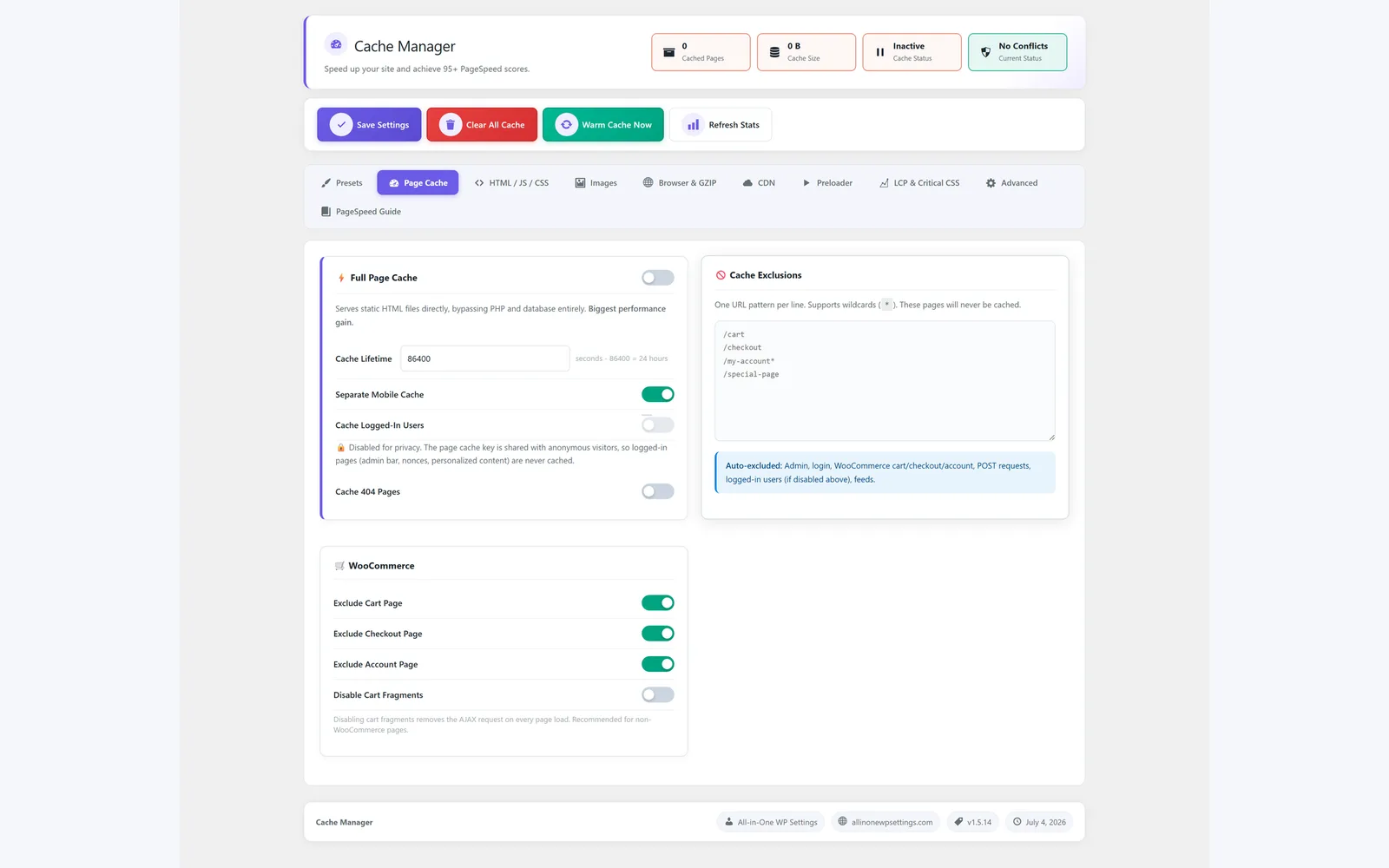The image size is (1389, 868).
Task: Disable Exclude Cart Page switch
Action: [x=658, y=602]
